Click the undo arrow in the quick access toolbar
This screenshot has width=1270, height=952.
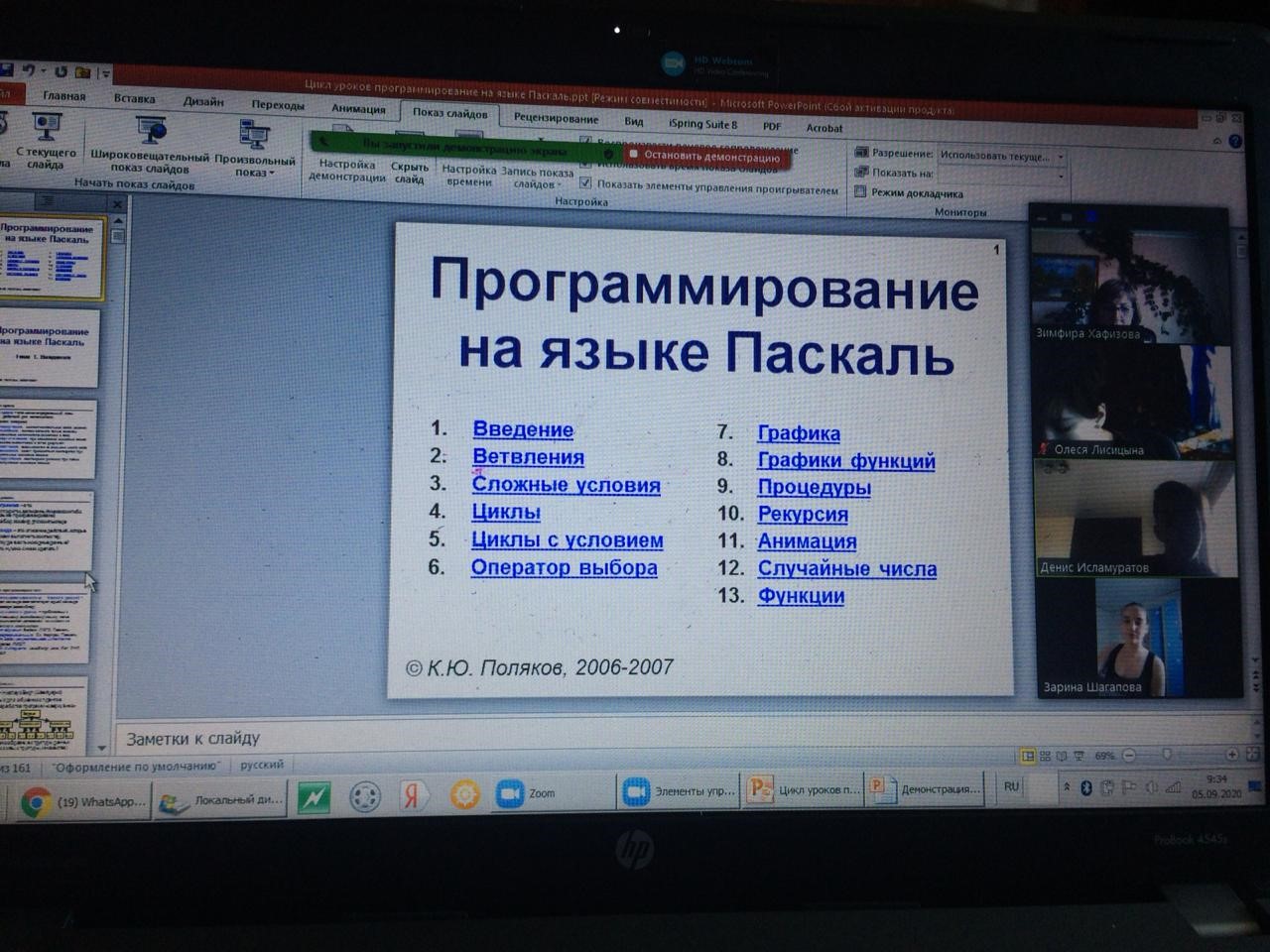tap(29, 71)
